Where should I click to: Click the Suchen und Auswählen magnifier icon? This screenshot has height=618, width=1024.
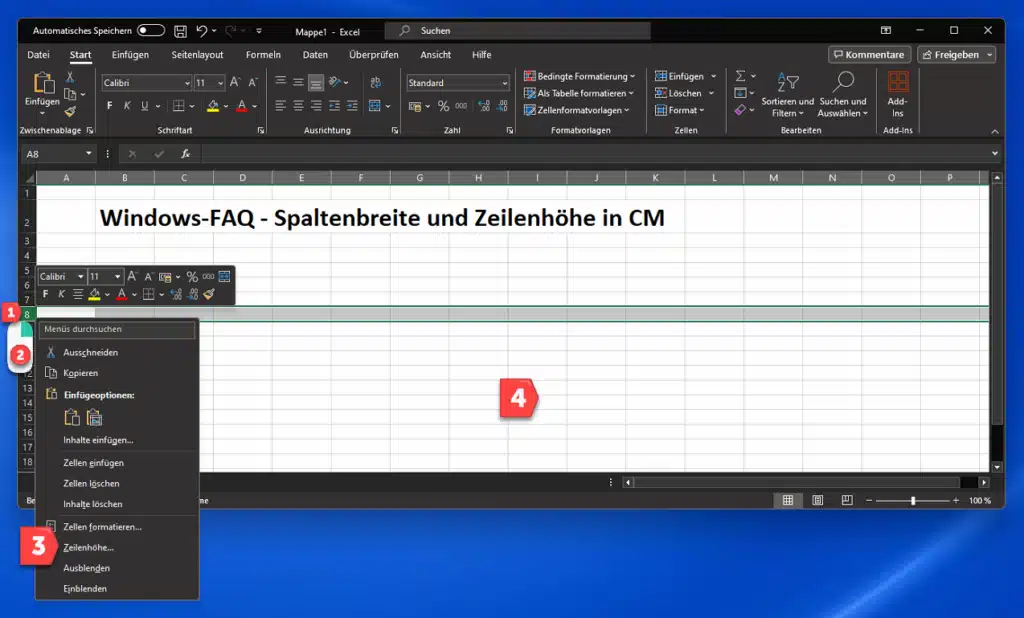pyautogui.click(x=844, y=81)
